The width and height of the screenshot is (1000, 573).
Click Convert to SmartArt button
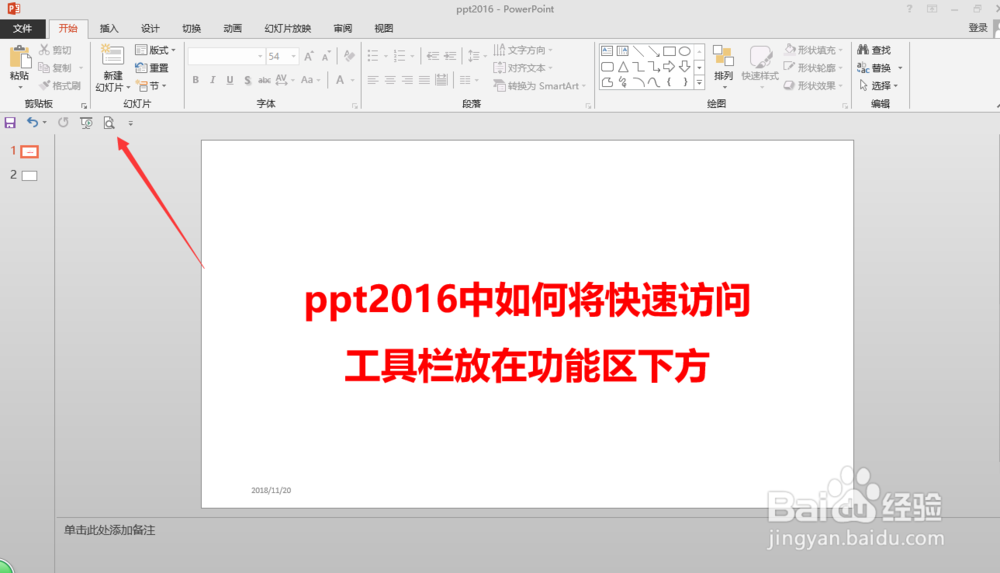[x=539, y=86]
